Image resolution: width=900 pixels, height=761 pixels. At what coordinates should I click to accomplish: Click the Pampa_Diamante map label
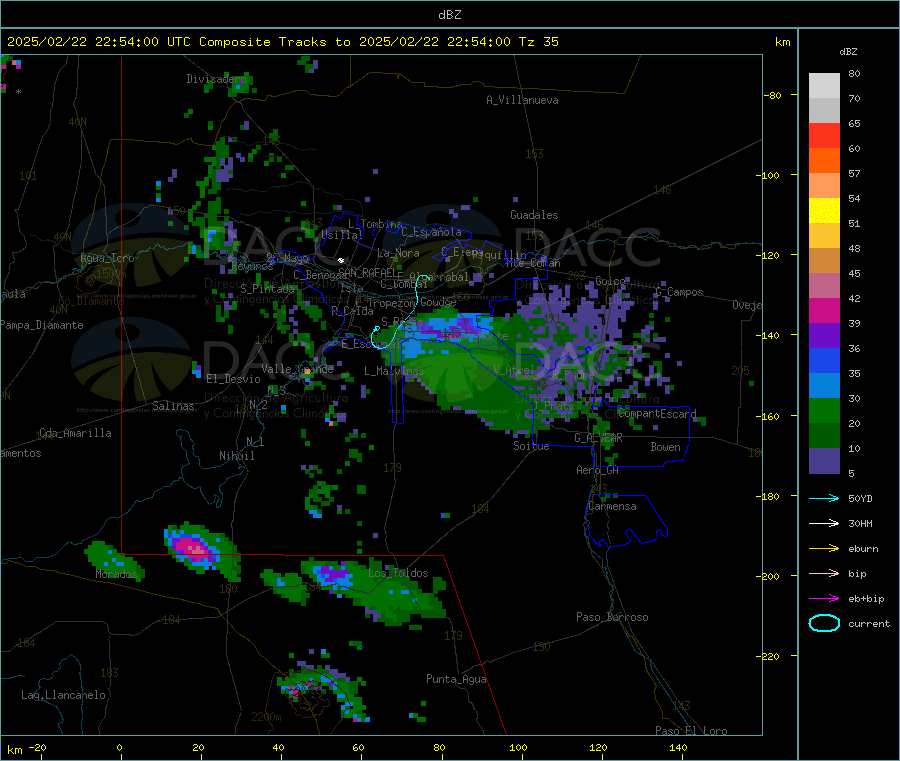point(41,325)
